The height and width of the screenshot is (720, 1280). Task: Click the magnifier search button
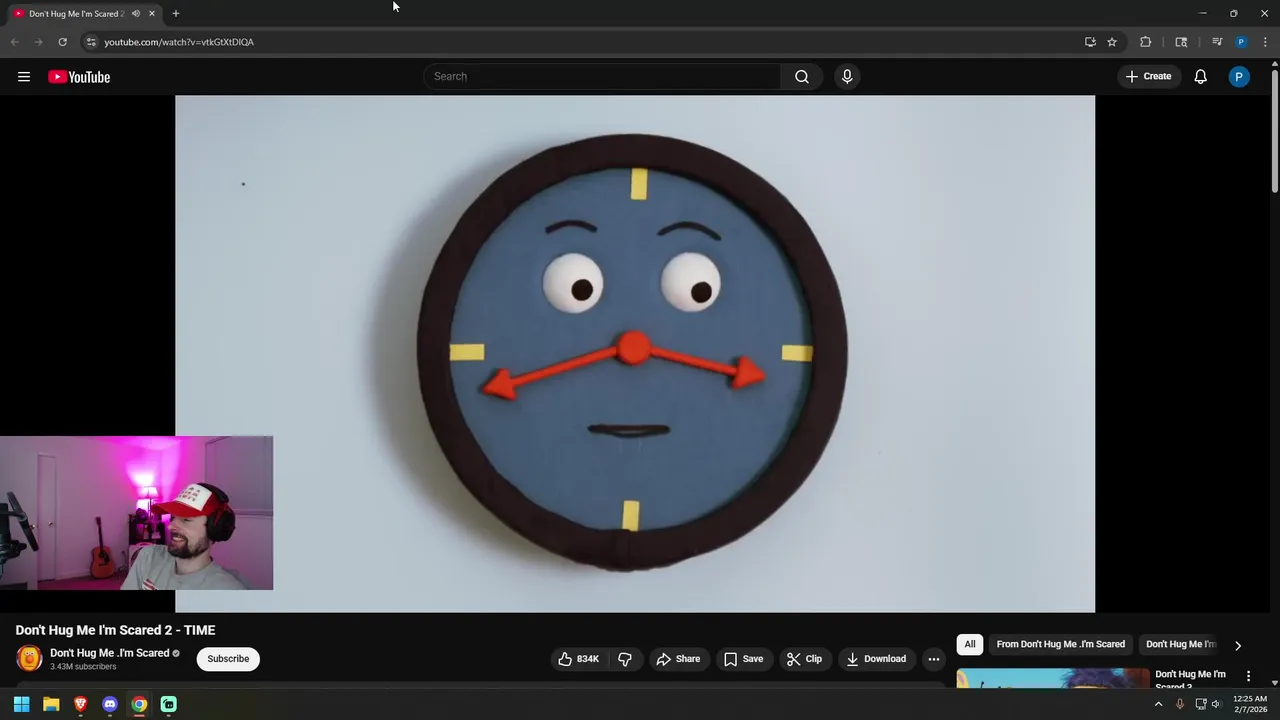click(x=802, y=76)
